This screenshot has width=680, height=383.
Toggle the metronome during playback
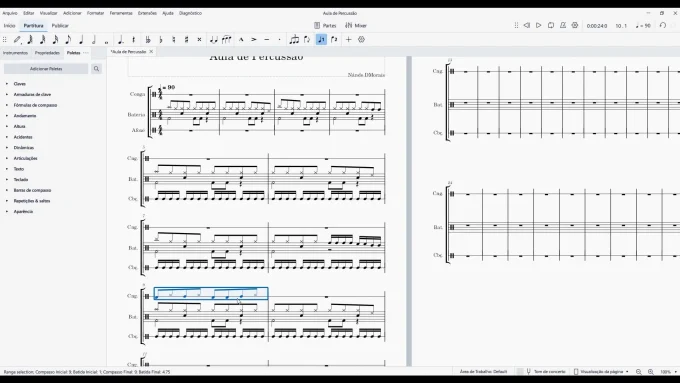click(x=562, y=26)
